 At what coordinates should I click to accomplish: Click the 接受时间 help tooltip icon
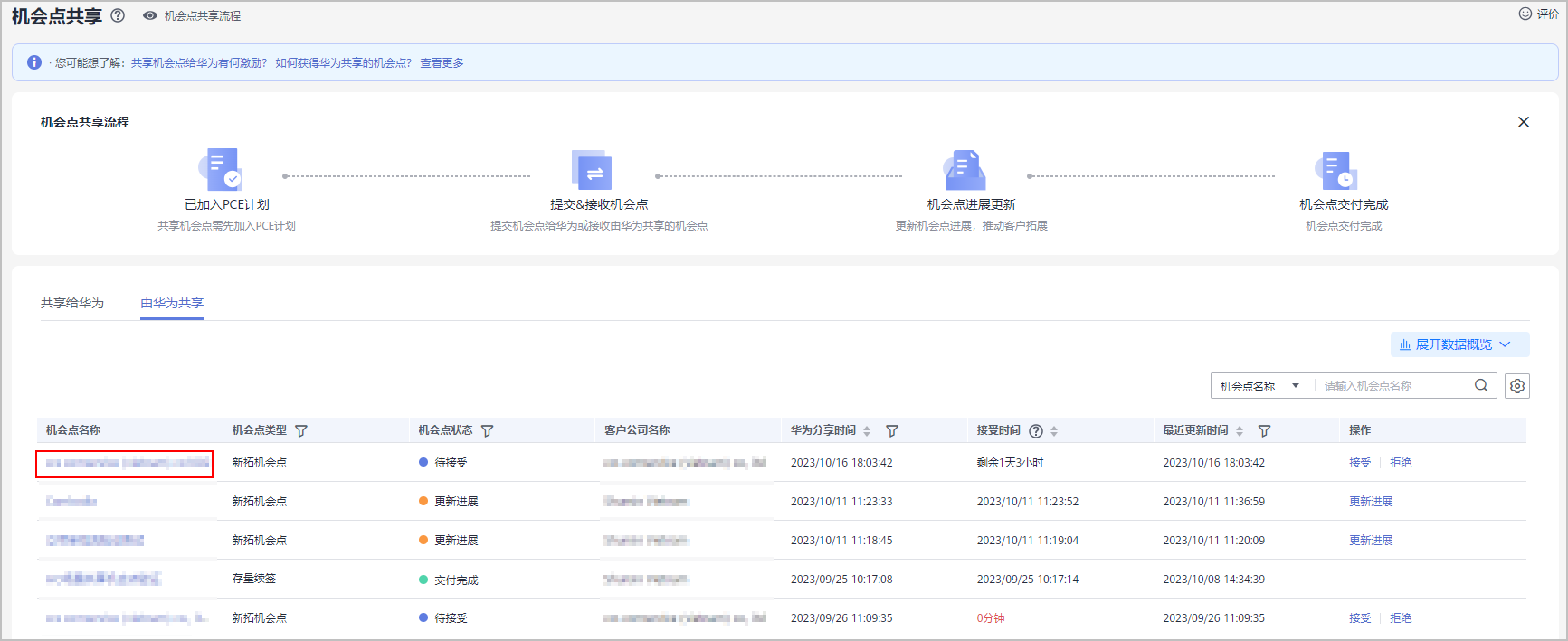(x=1036, y=431)
